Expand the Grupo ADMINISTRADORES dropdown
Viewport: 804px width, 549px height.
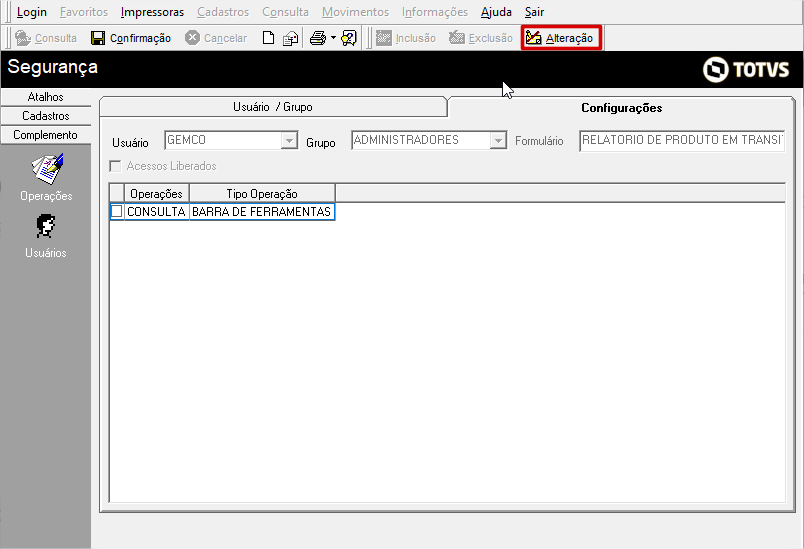pyautogui.click(x=498, y=140)
